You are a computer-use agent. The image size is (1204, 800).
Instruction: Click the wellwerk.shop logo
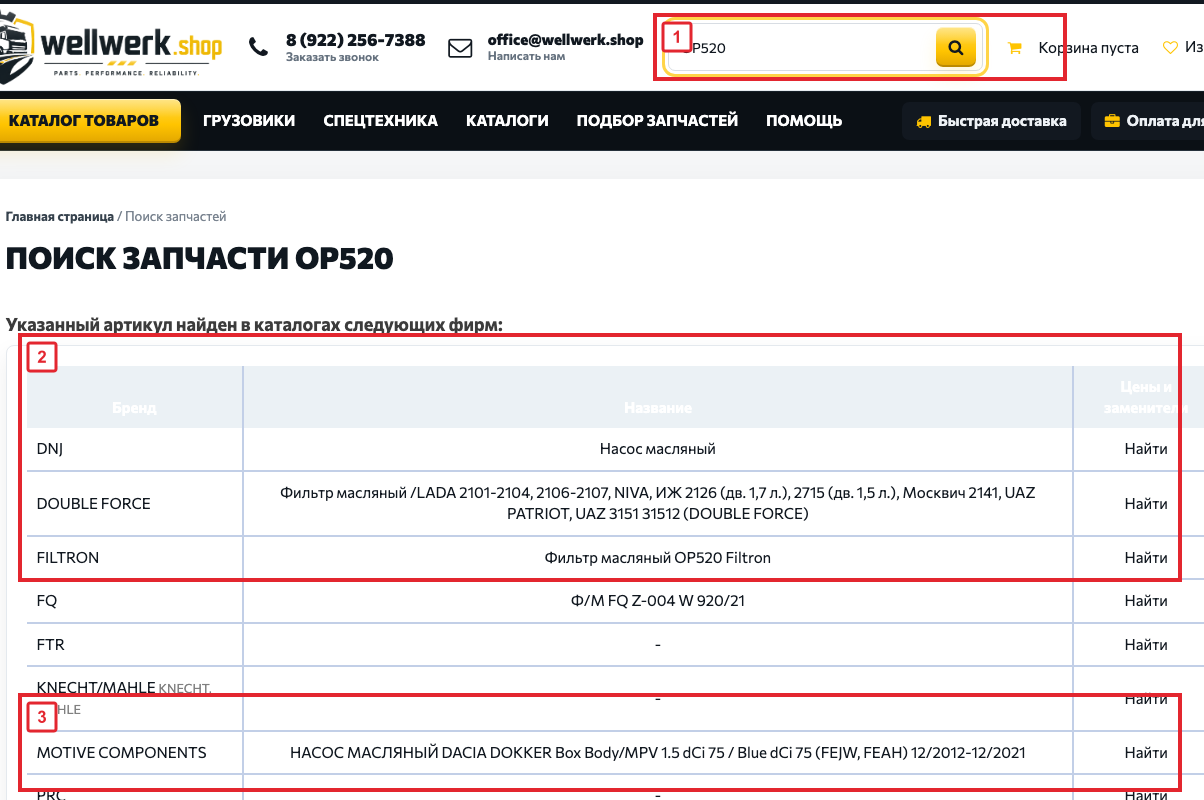(110, 45)
